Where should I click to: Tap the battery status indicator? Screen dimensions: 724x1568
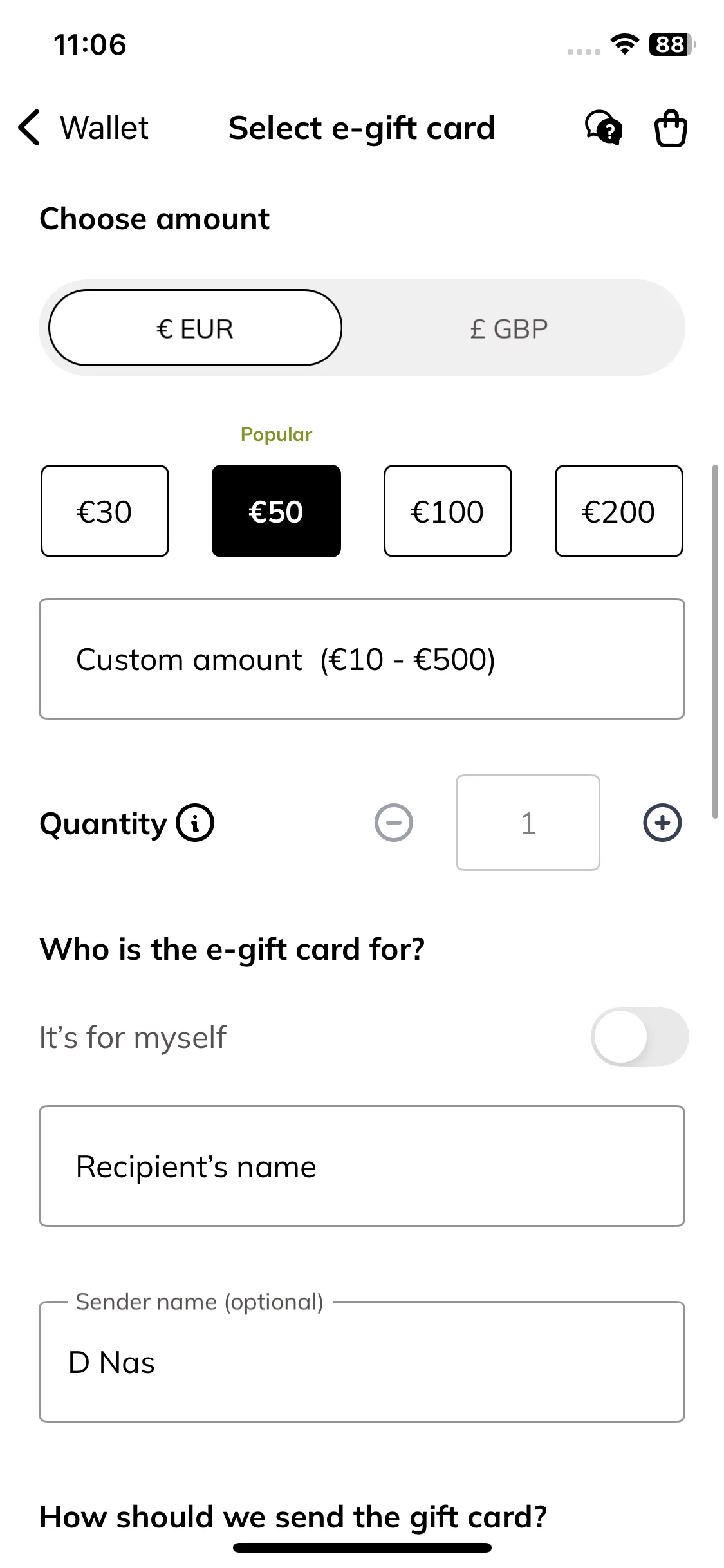673,44
